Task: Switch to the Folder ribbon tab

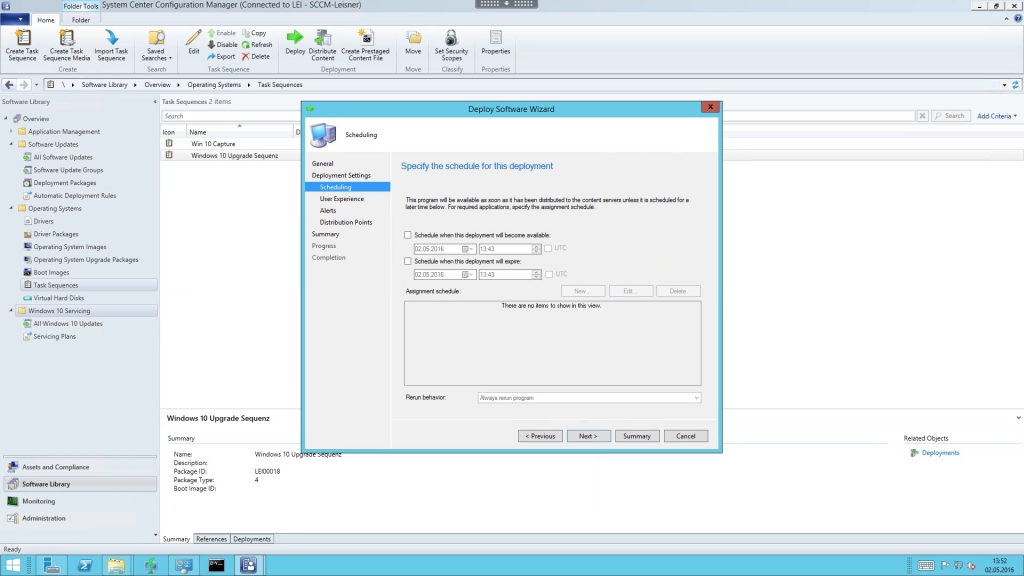Action: pyautogui.click(x=81, y=20)
